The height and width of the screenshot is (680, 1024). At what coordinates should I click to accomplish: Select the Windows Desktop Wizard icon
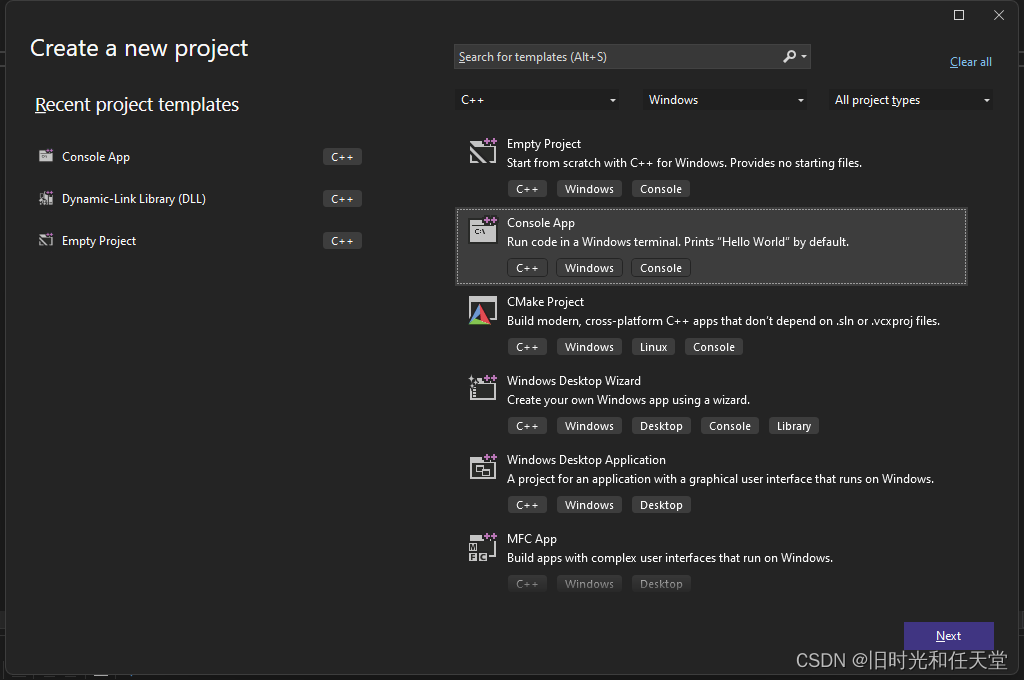(483, 388)
